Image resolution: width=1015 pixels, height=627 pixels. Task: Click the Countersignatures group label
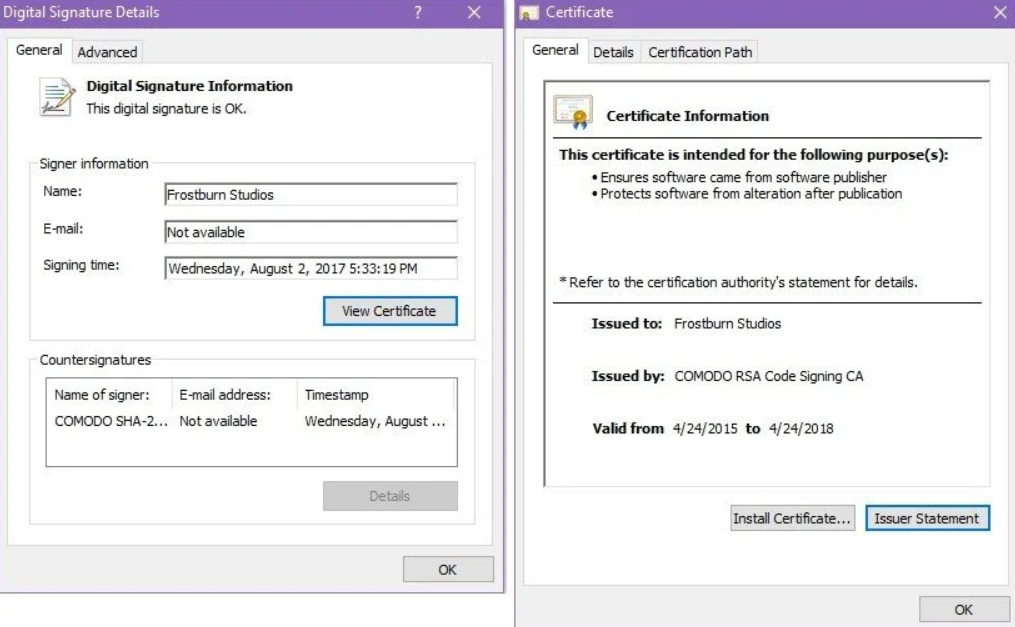[x=95, y=360]
